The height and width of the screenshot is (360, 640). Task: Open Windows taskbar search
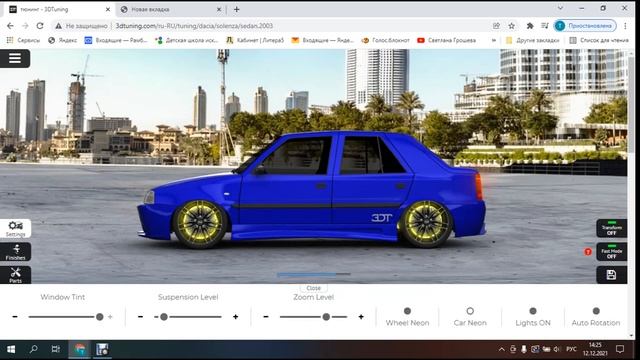[33, 349]
